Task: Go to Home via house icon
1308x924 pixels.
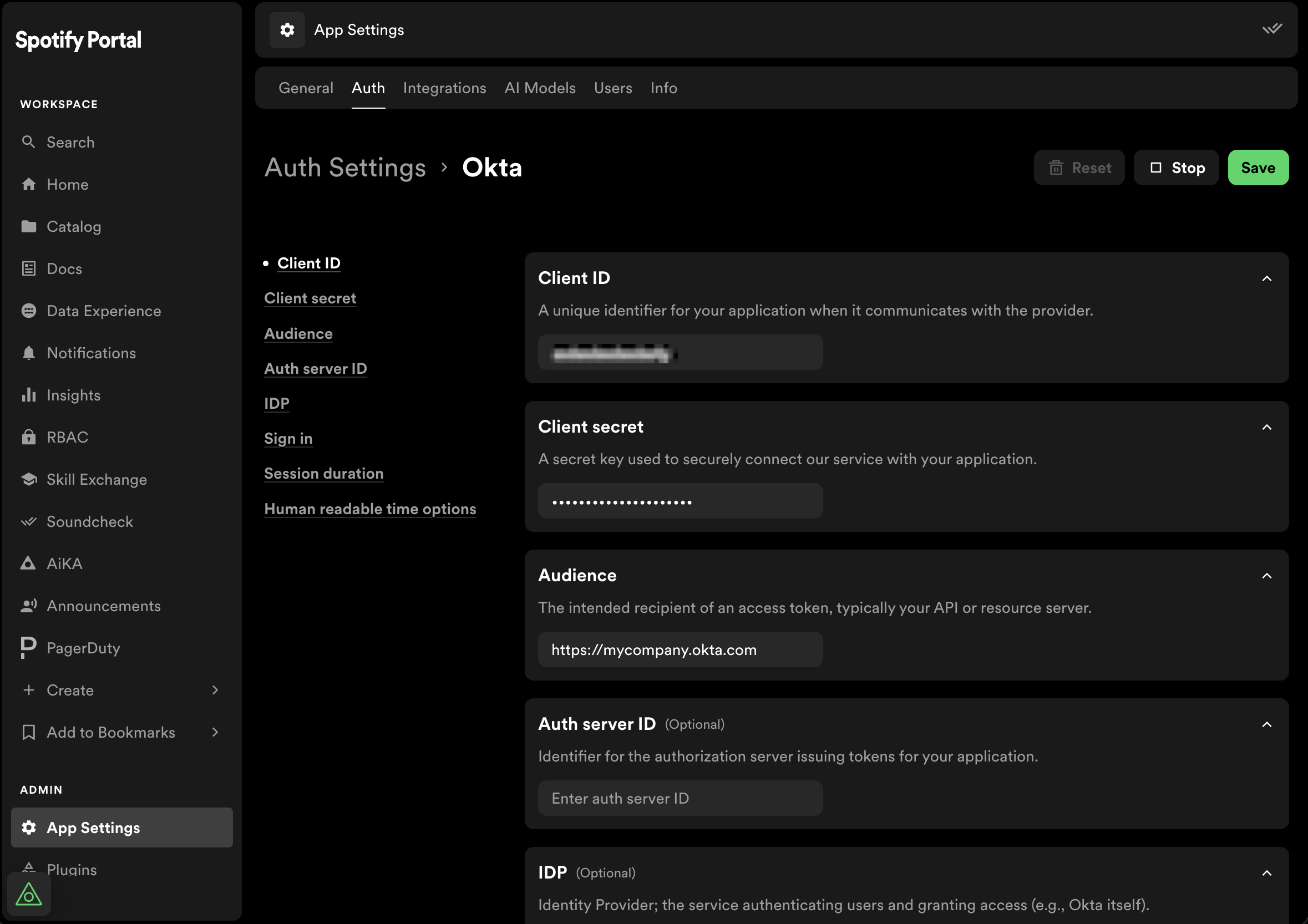Action: click(28, 184)
